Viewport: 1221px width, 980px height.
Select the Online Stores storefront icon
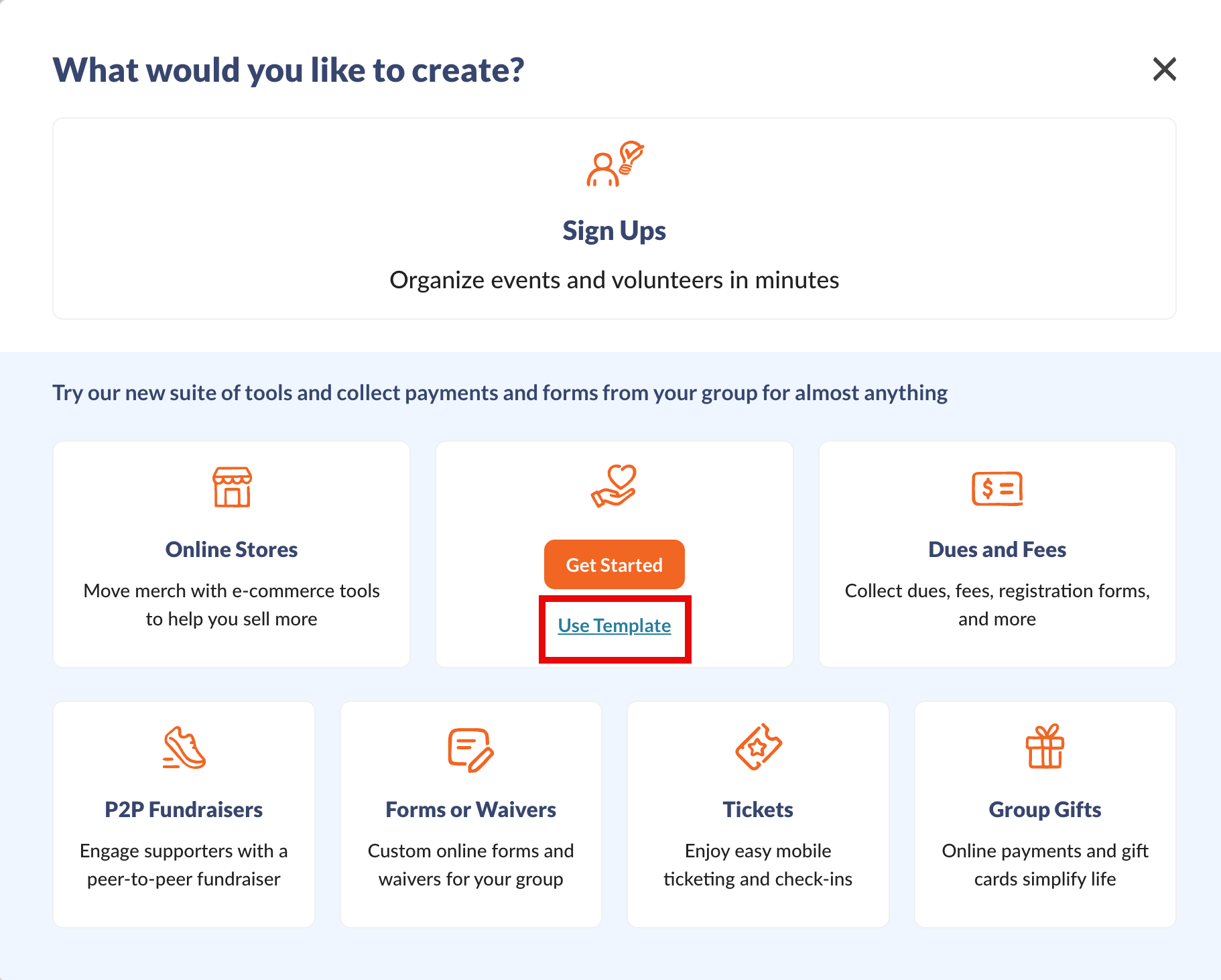click(x=232, y=487)
